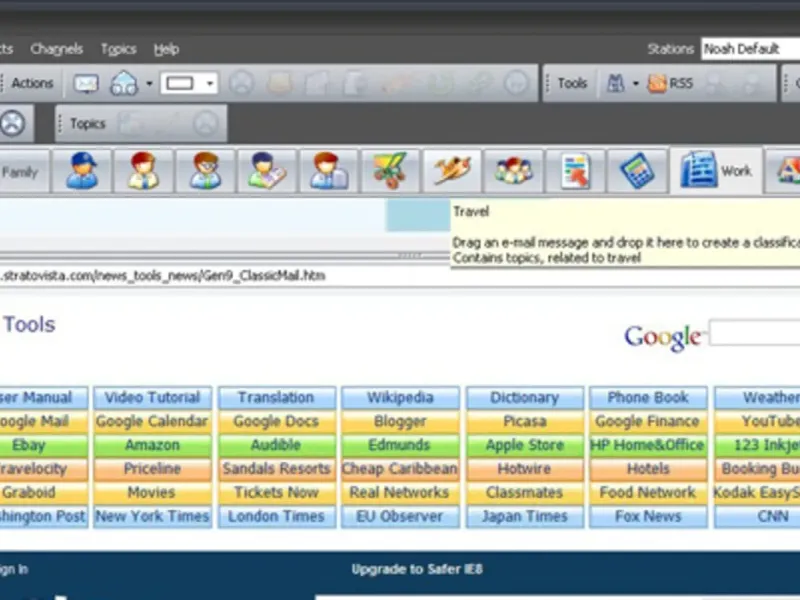The width and height of the screenshot is (800, 600).
Task: Open the Food Network link
Action: tap(648, 492)
